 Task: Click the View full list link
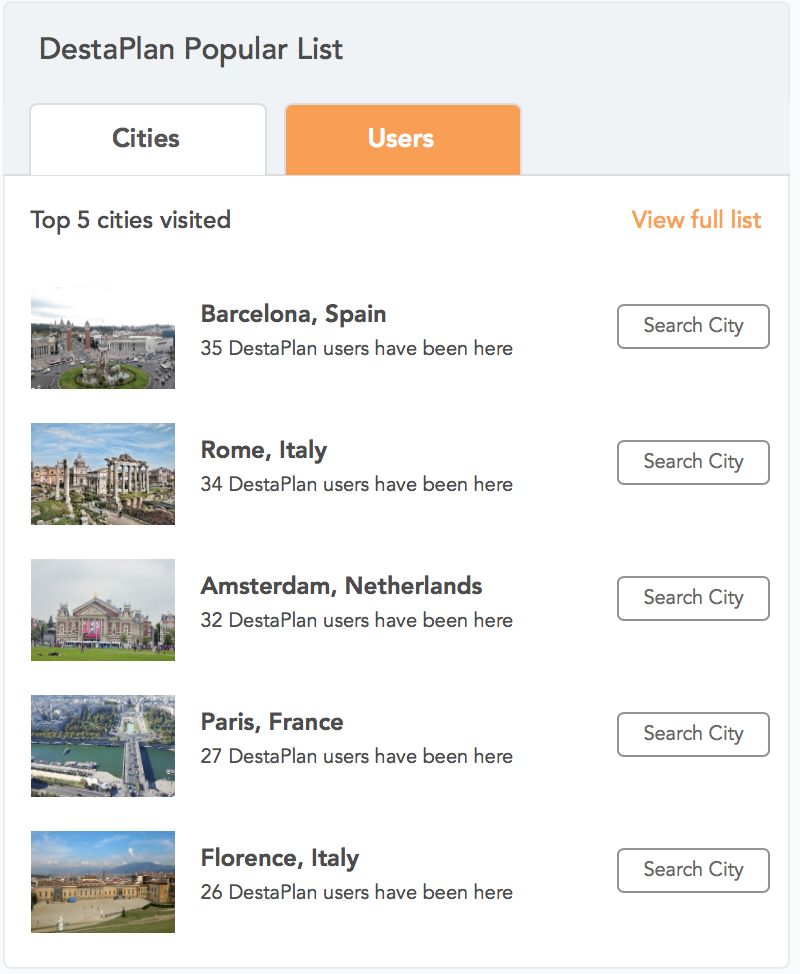696,220
